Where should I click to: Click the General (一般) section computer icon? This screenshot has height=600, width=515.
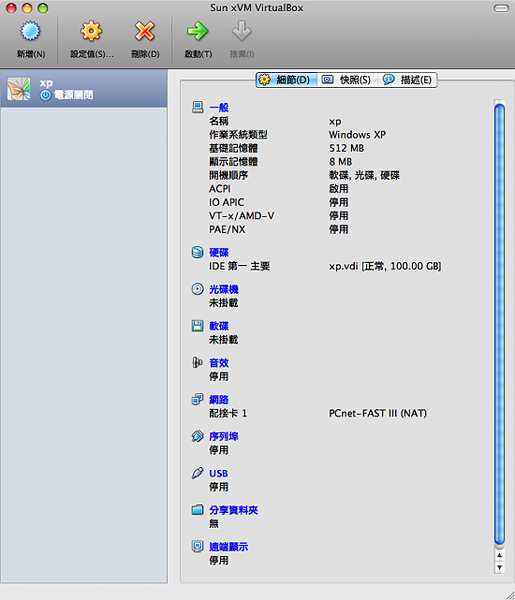coord(197,107)
